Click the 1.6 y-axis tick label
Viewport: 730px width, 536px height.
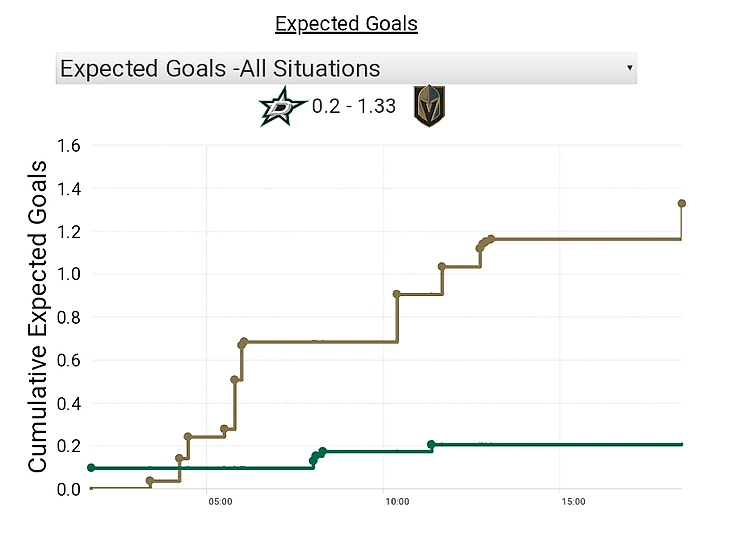tap(70, 145)
